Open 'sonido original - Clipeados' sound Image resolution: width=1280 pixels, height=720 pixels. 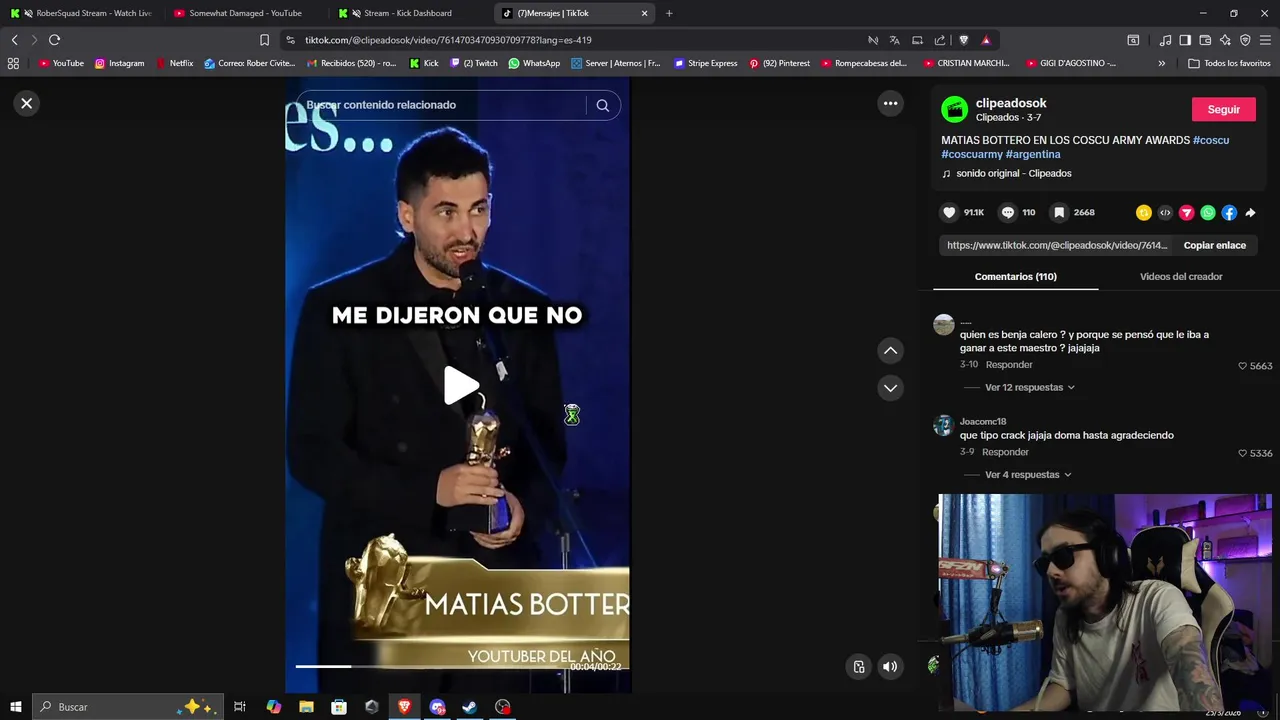[1013, 173]
